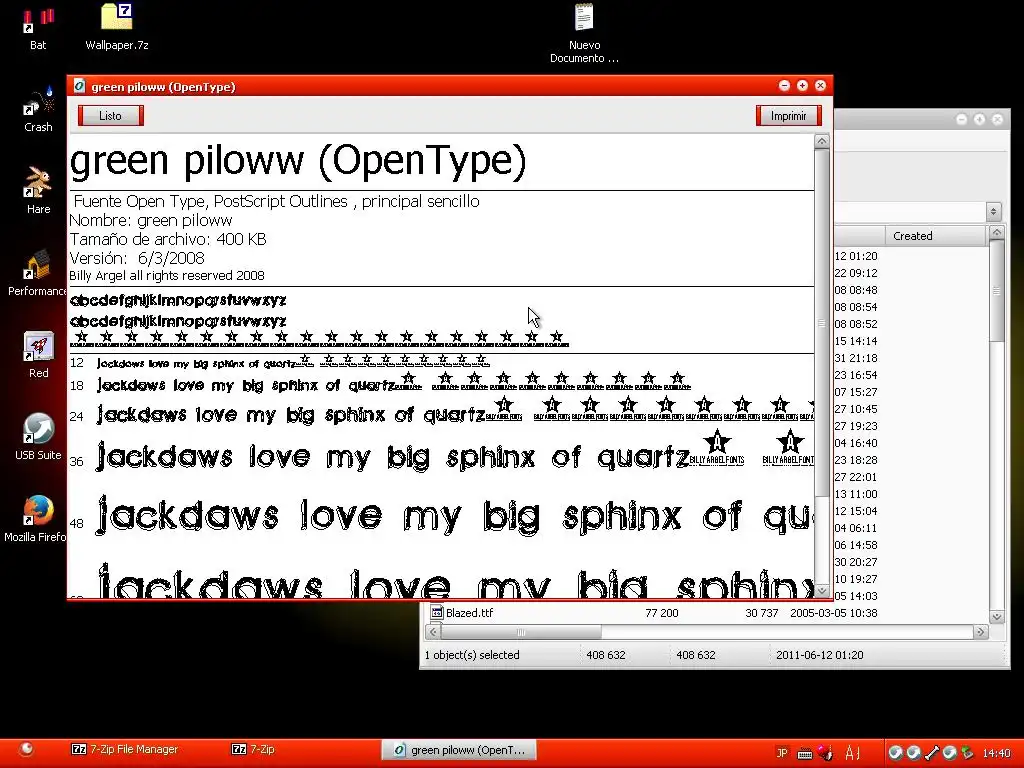Viewport: 1024px width, 768px height.
Task: Click the 13 11:00 created entry
Action: pos(856,494)
